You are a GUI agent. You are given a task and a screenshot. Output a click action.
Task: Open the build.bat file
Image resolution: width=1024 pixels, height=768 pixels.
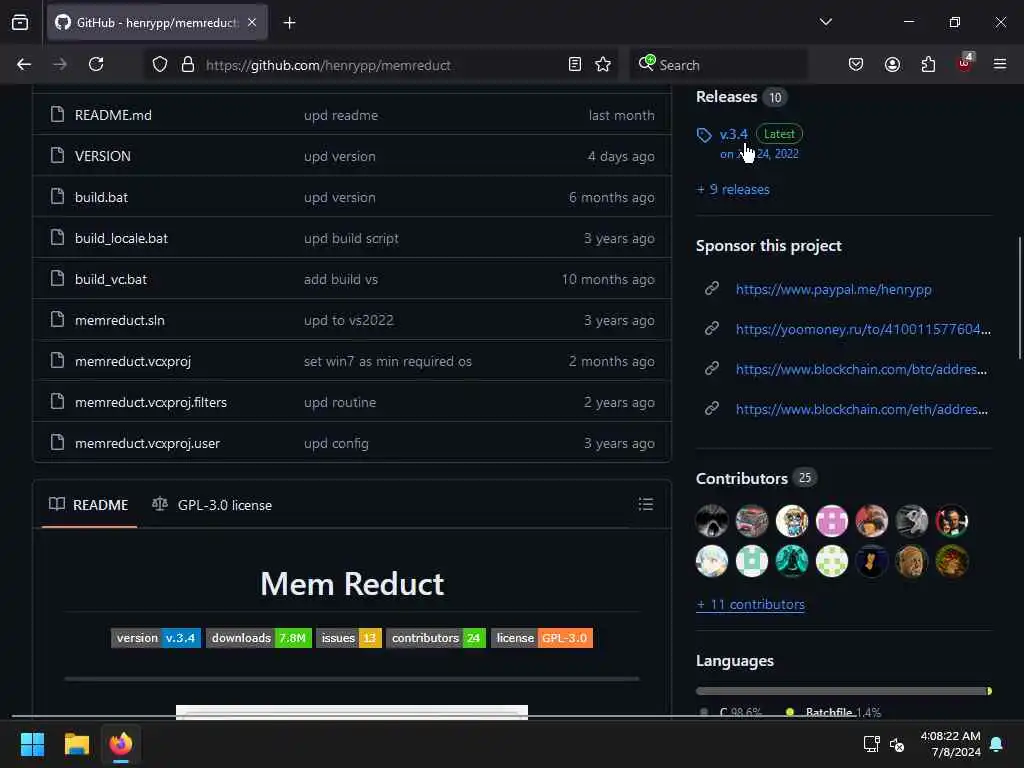coord(101,197)
